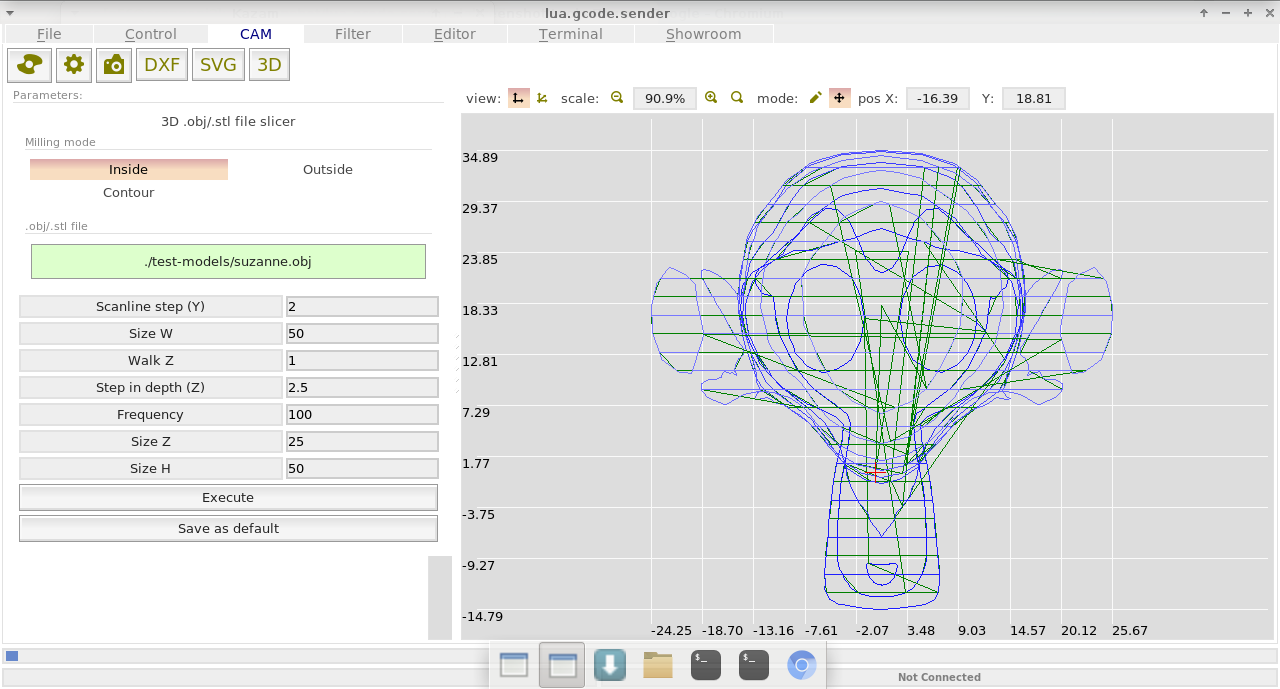1280x689 pixels.
Task: Edit the Walk Z value
Action: [x=362, y=361]
